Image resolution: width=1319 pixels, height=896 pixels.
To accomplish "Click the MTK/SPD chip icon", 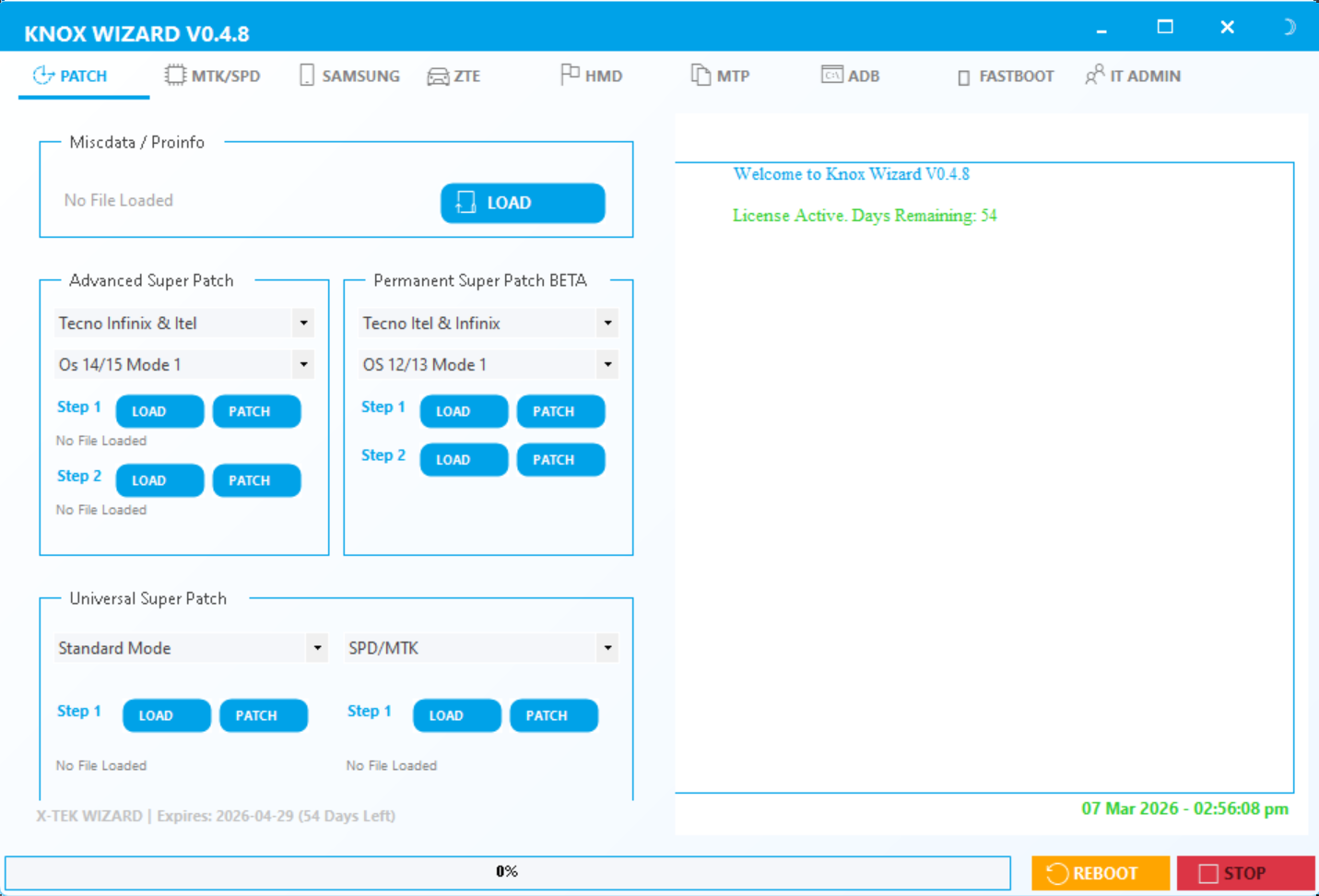I will tap(174, 76).
